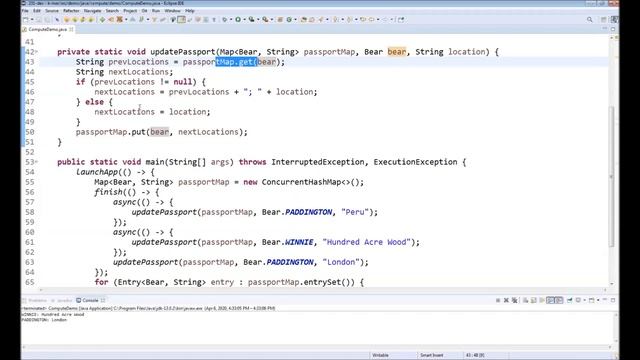The width and height of the screenshot is (640, 360).
Task: Minimize the editor area
Action: (605, 29)
